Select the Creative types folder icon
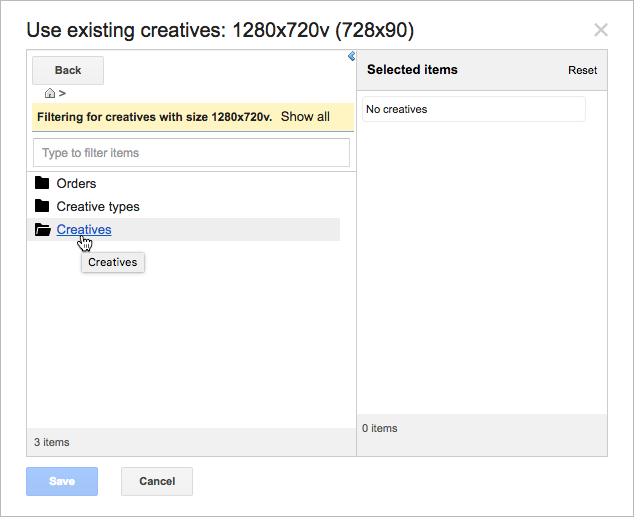The width and height of the screenshot is (634, 517). pyautogui.click(x=42, y=206)
